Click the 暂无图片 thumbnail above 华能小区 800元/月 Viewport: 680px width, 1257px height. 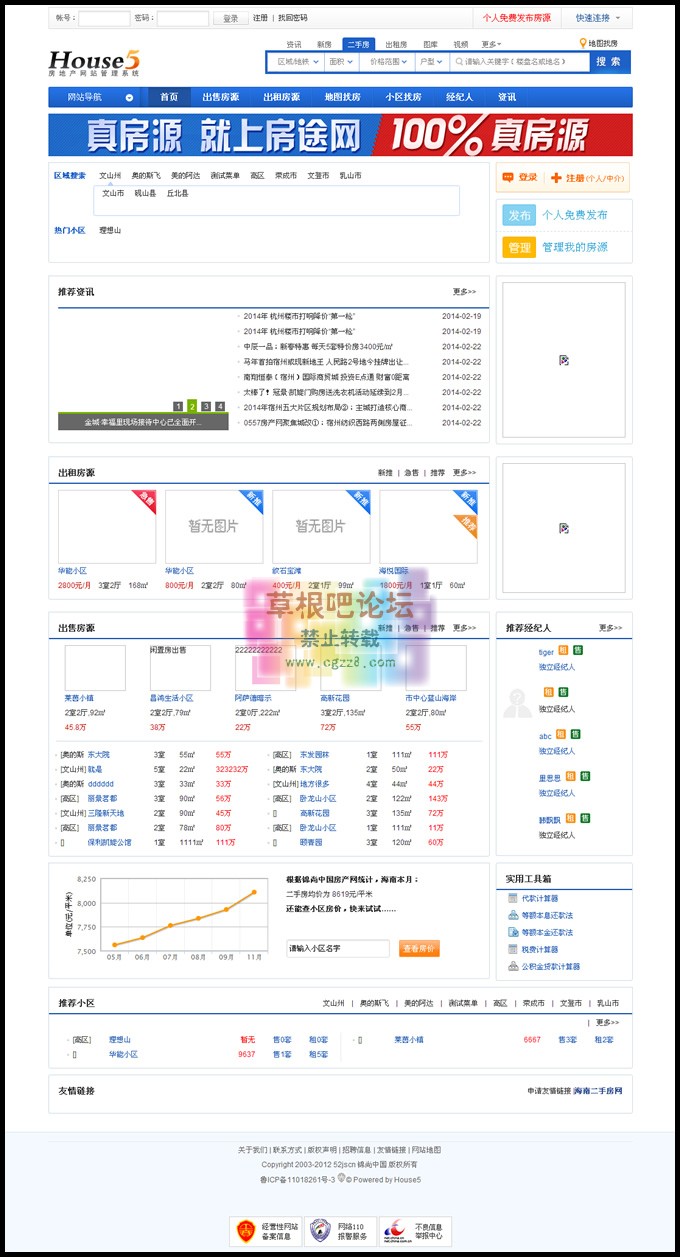tap(214, 527)
